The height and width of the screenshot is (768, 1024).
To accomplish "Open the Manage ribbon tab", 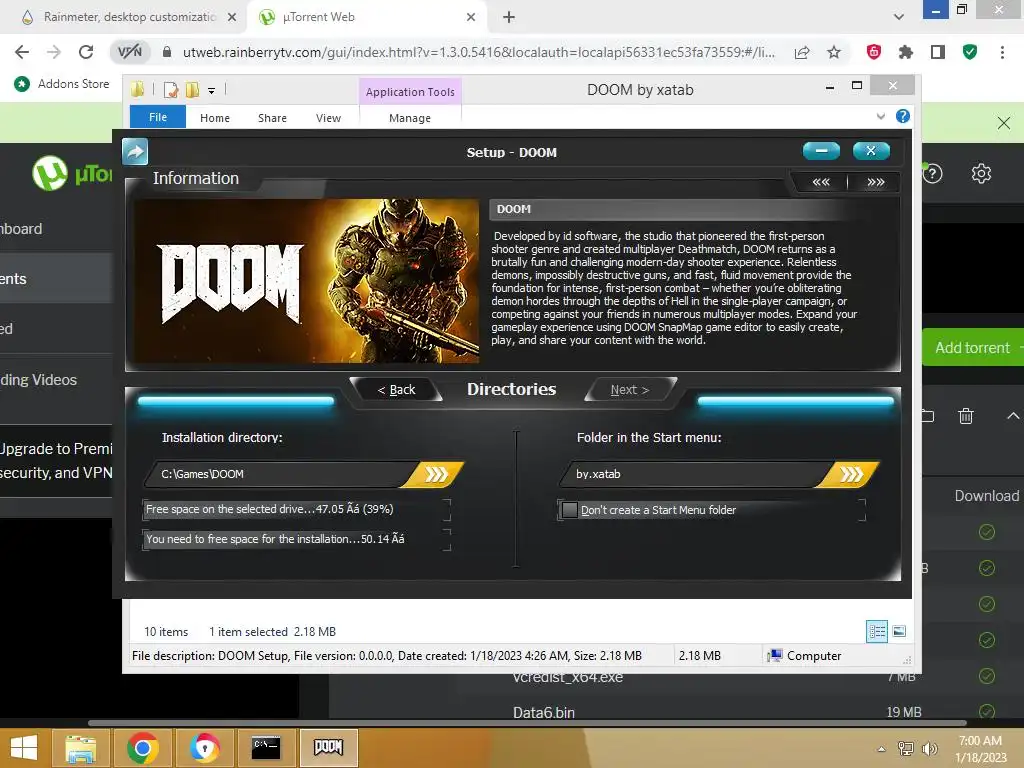I will (x=410, y=118).
